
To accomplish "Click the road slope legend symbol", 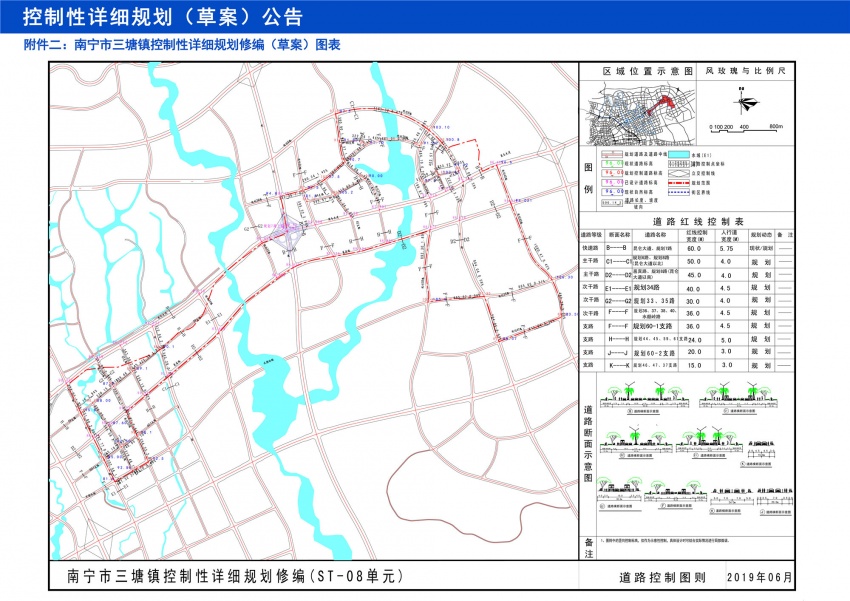I will click(611, 203).
